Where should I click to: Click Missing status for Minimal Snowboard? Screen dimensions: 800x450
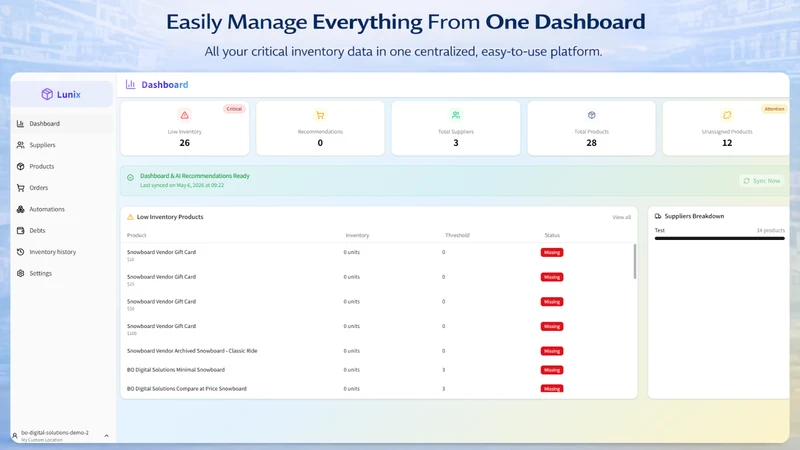(x=552, y=370)
